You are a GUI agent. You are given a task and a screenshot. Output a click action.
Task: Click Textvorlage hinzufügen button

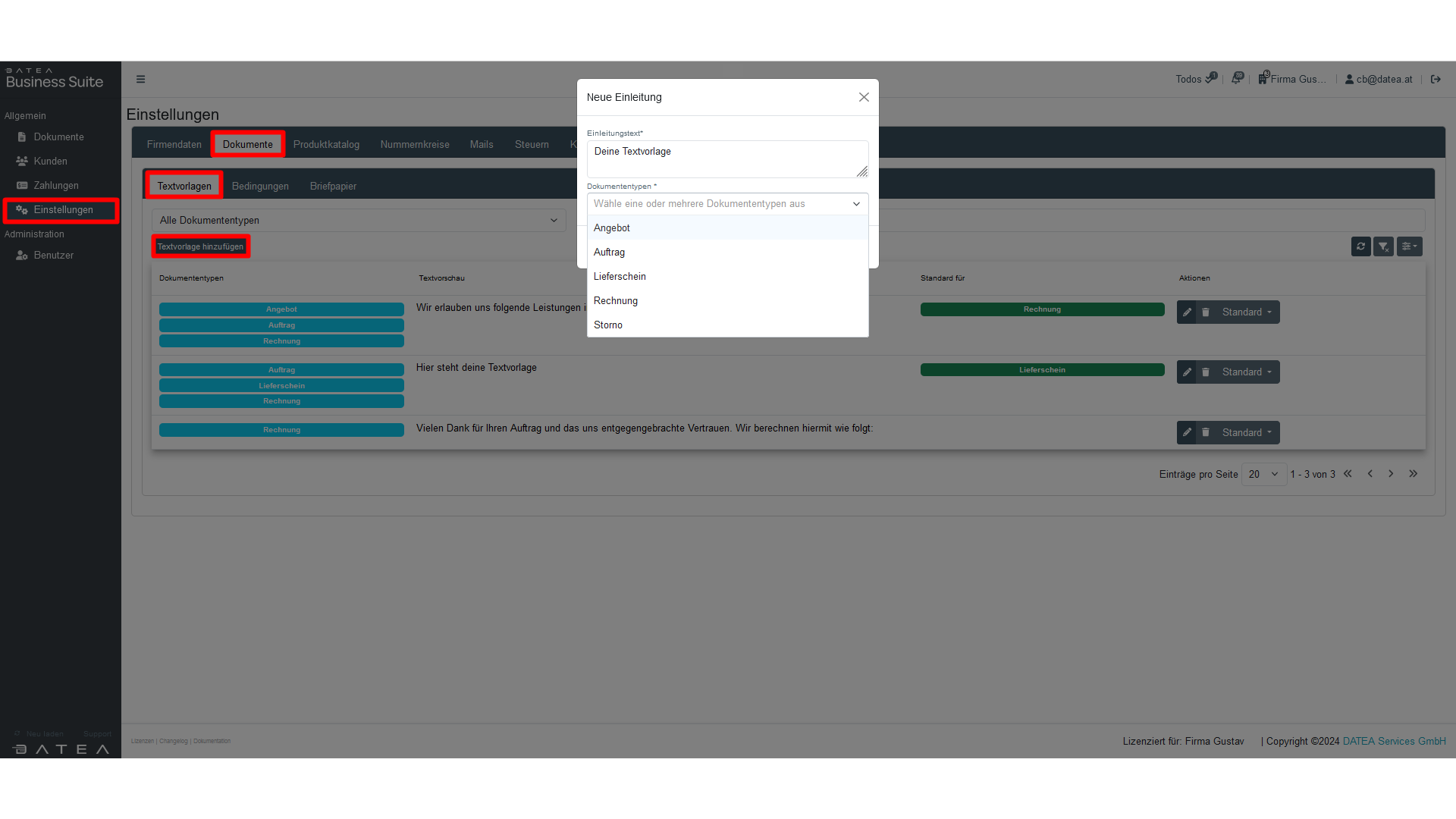pyautogui.click(x=200, y=247)
